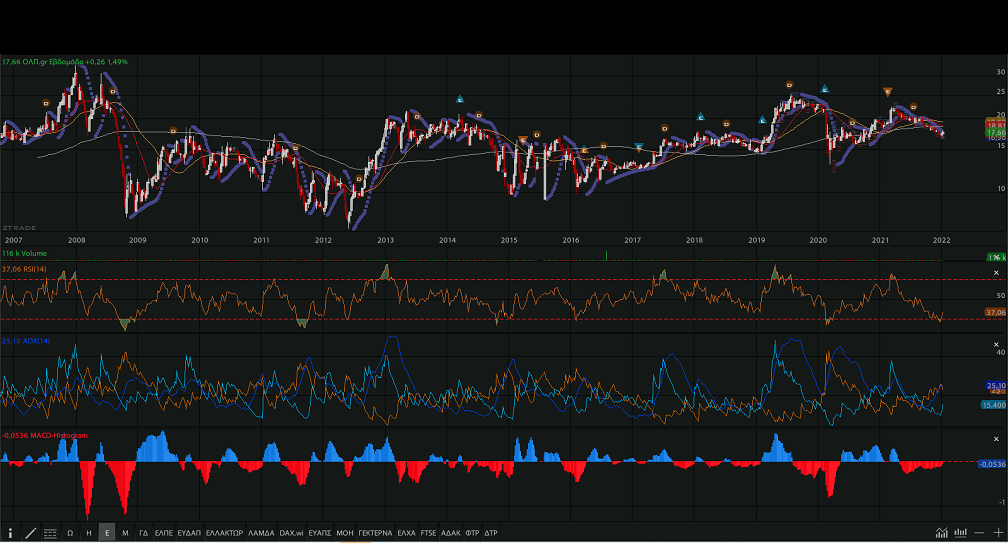Switch to daily H timeframe
The image size is (1008, 543).
[x=89, y=533]
